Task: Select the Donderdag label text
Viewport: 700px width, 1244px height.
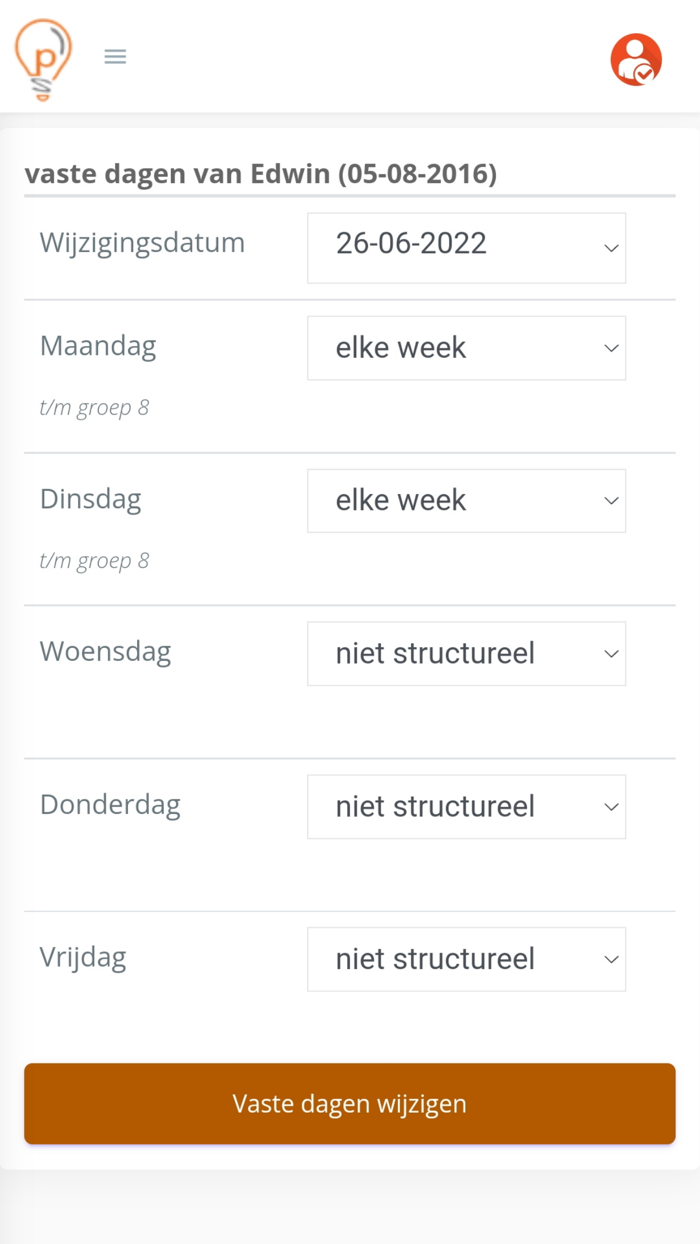Action: (x=110, y=804)
